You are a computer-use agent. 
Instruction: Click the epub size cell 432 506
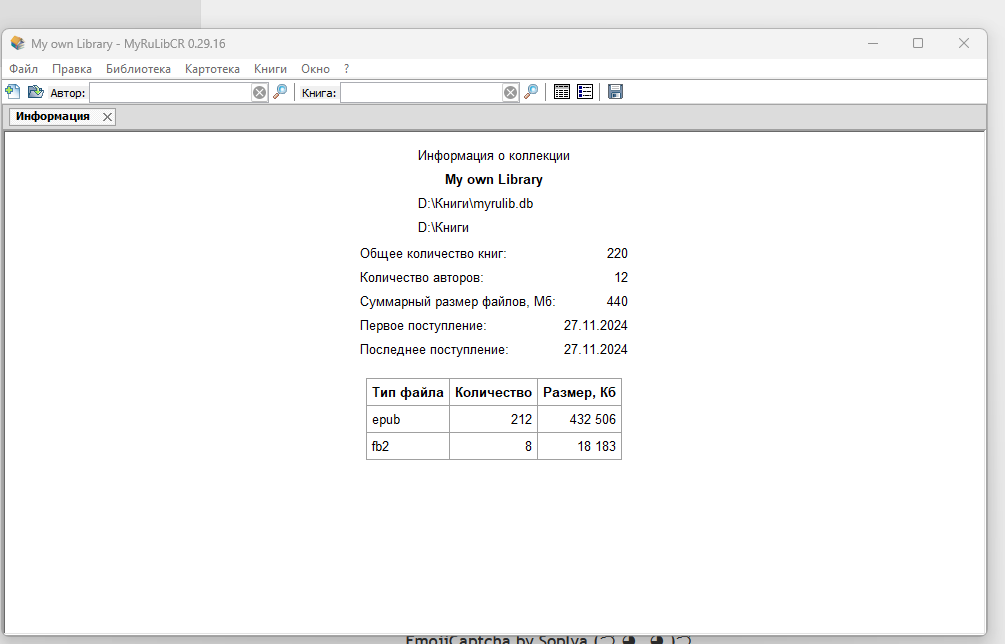tap(579, 419)
